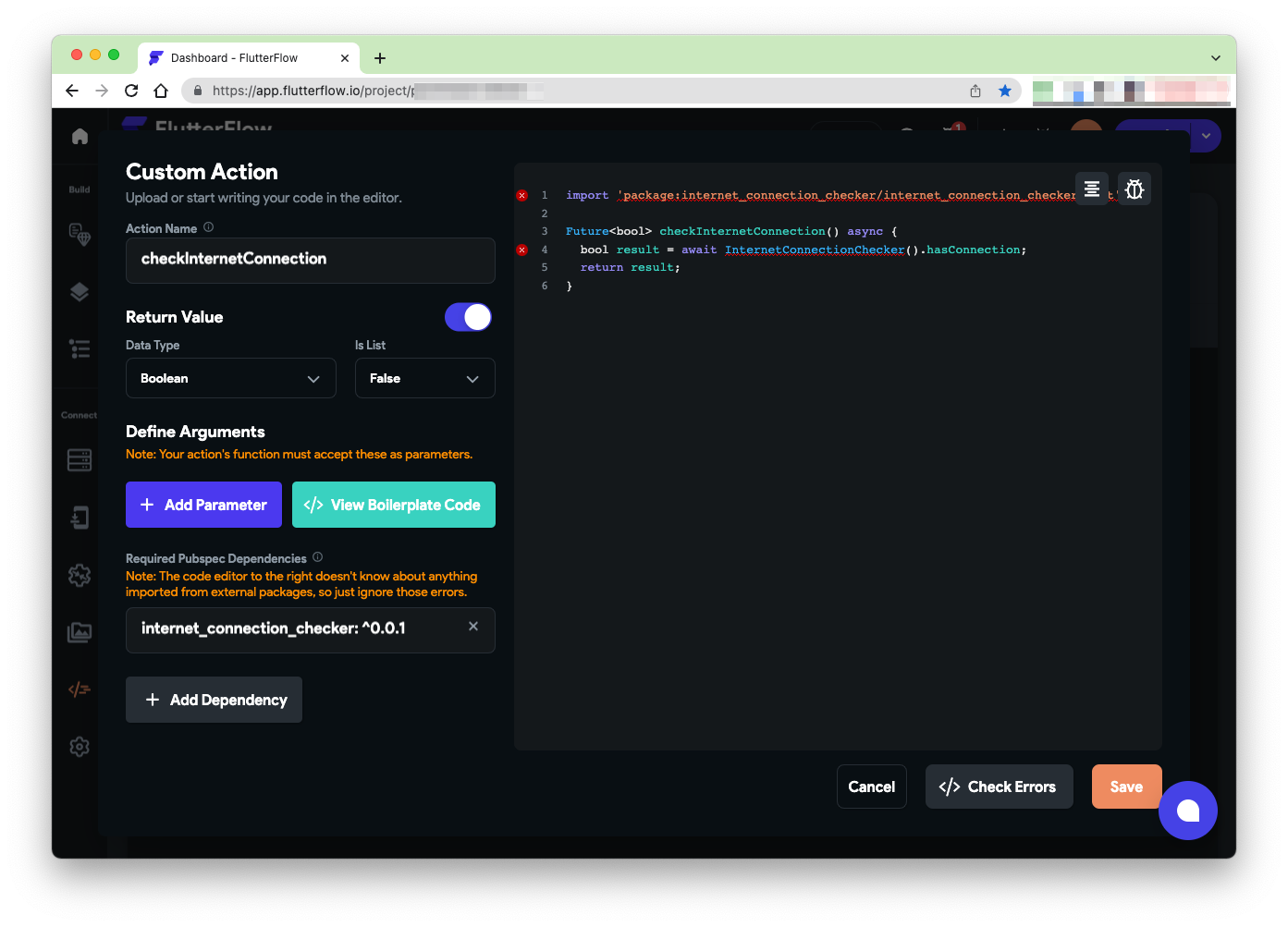Save the custom action
The height and width of the screenshot is (927, 1288).
(x=1125, y=787)
